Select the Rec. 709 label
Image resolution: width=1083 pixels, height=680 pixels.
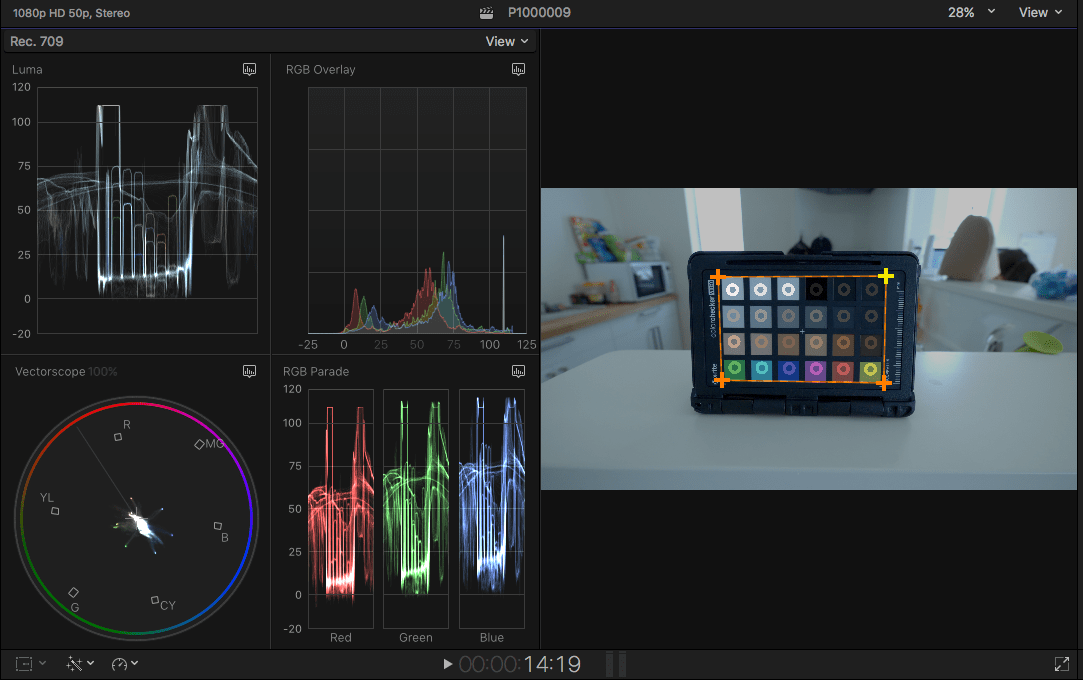point(36,41)
